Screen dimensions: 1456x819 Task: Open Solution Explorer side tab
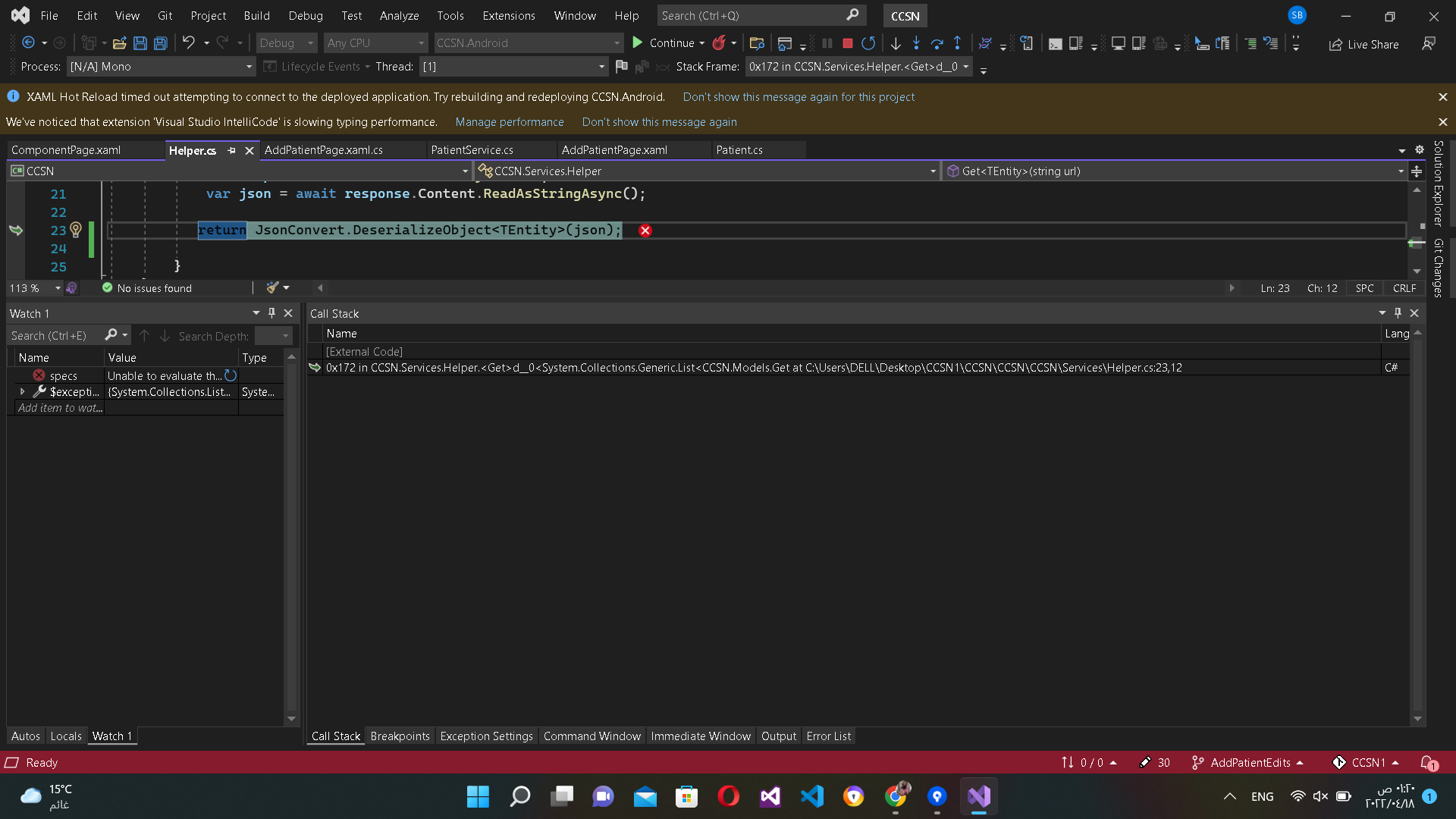point(1439,184)
